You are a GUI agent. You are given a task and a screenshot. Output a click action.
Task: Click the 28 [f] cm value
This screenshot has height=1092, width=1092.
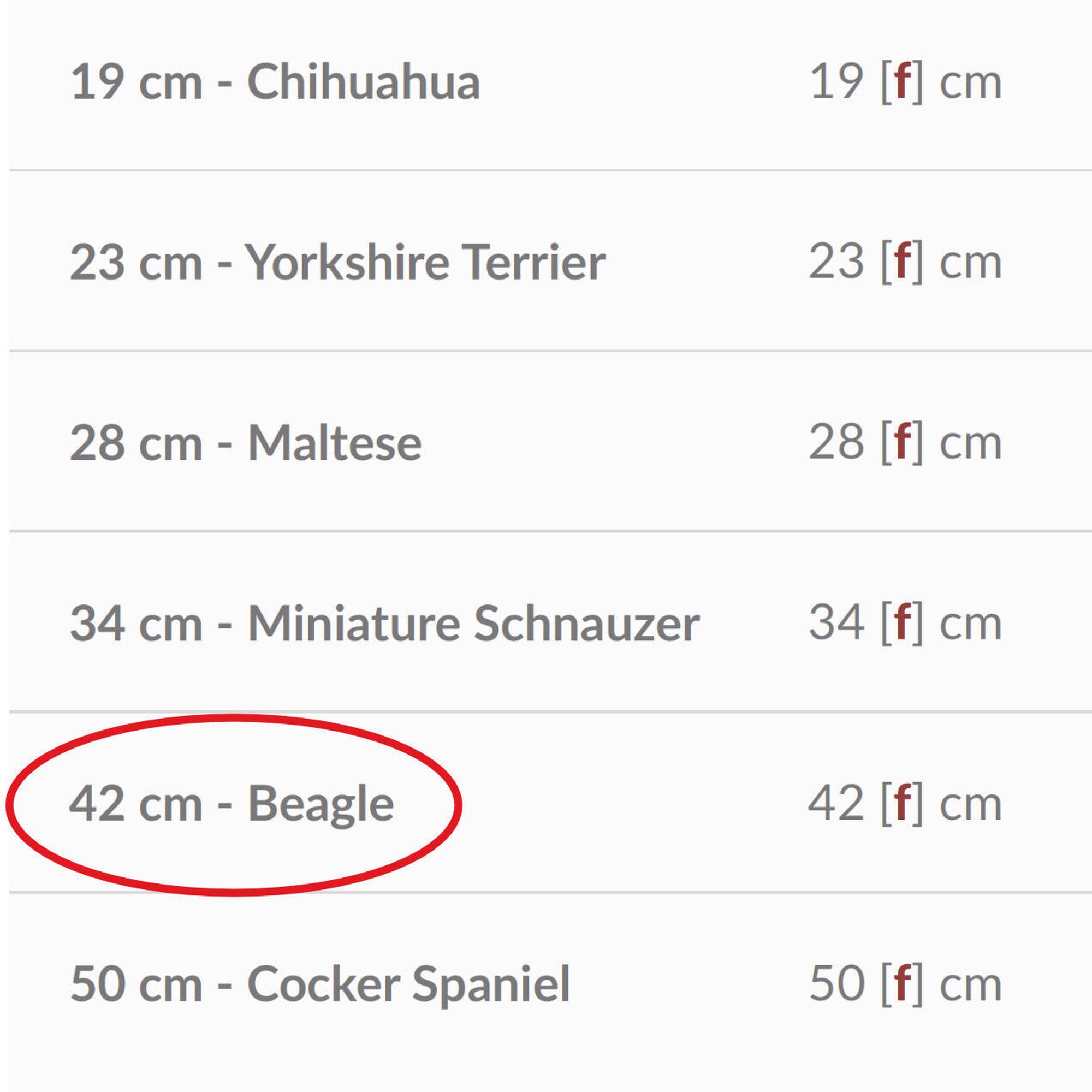(x=905, y=443)
